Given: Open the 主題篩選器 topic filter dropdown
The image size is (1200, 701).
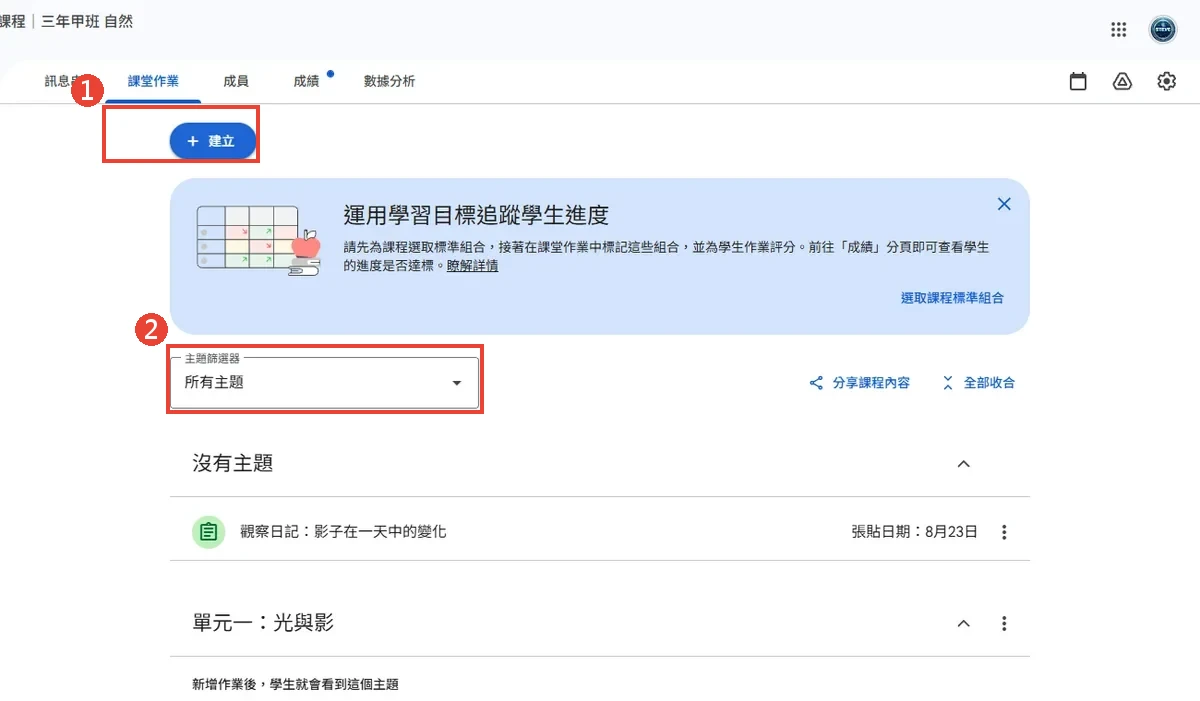Looking at the screenshot, I should pyautogui.click(x=324, y=382).
